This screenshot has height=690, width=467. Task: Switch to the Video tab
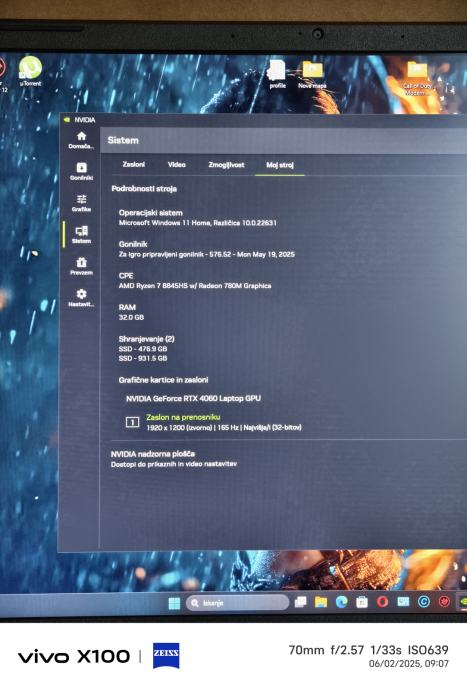[177, 165]
